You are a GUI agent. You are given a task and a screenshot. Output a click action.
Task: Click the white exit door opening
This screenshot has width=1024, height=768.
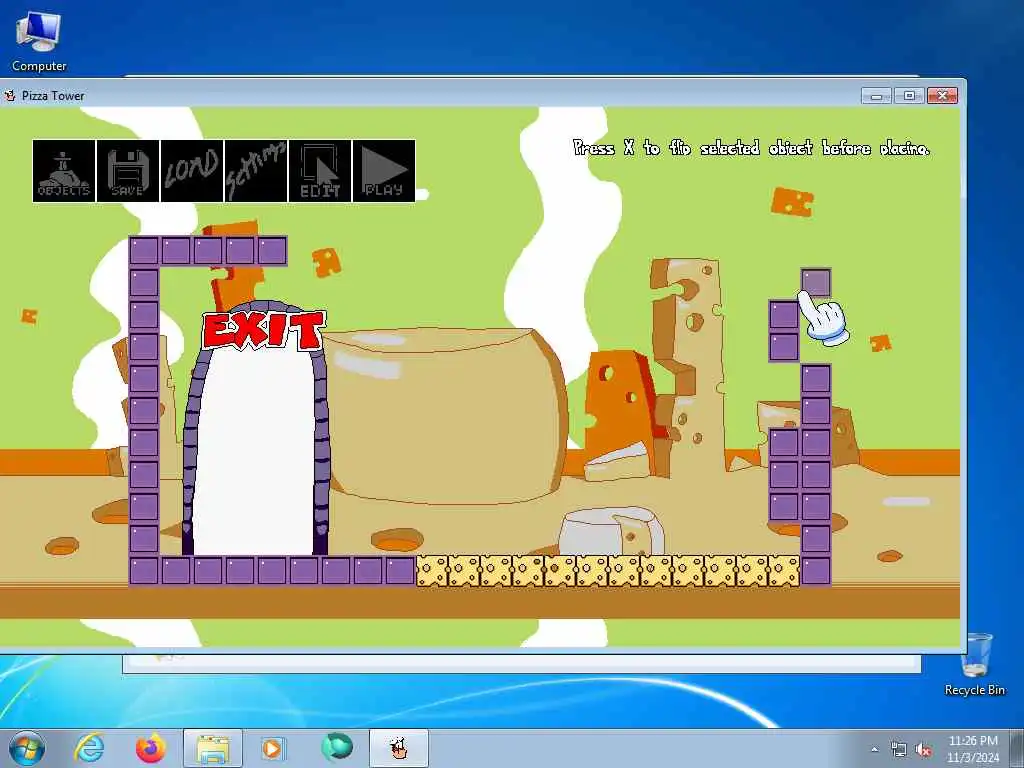[255, 451]
